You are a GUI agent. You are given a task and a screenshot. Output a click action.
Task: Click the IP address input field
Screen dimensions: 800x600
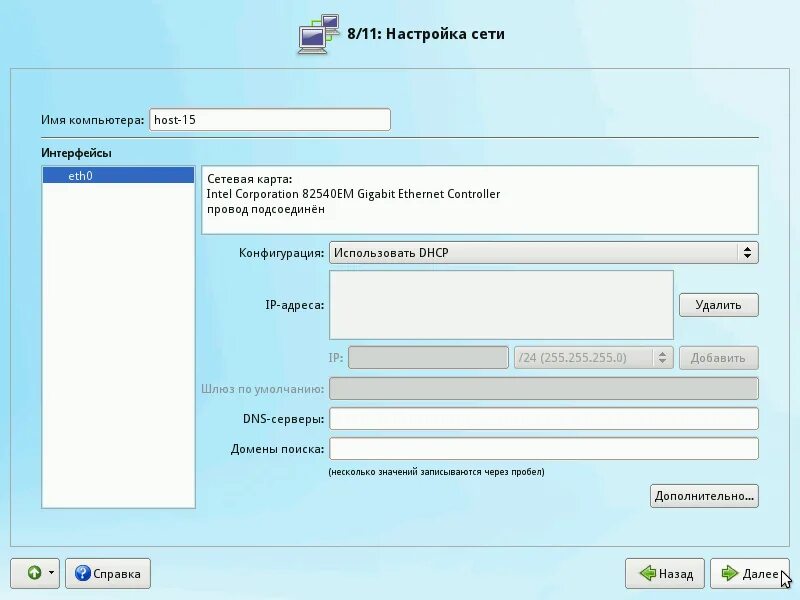pos(428,358)
